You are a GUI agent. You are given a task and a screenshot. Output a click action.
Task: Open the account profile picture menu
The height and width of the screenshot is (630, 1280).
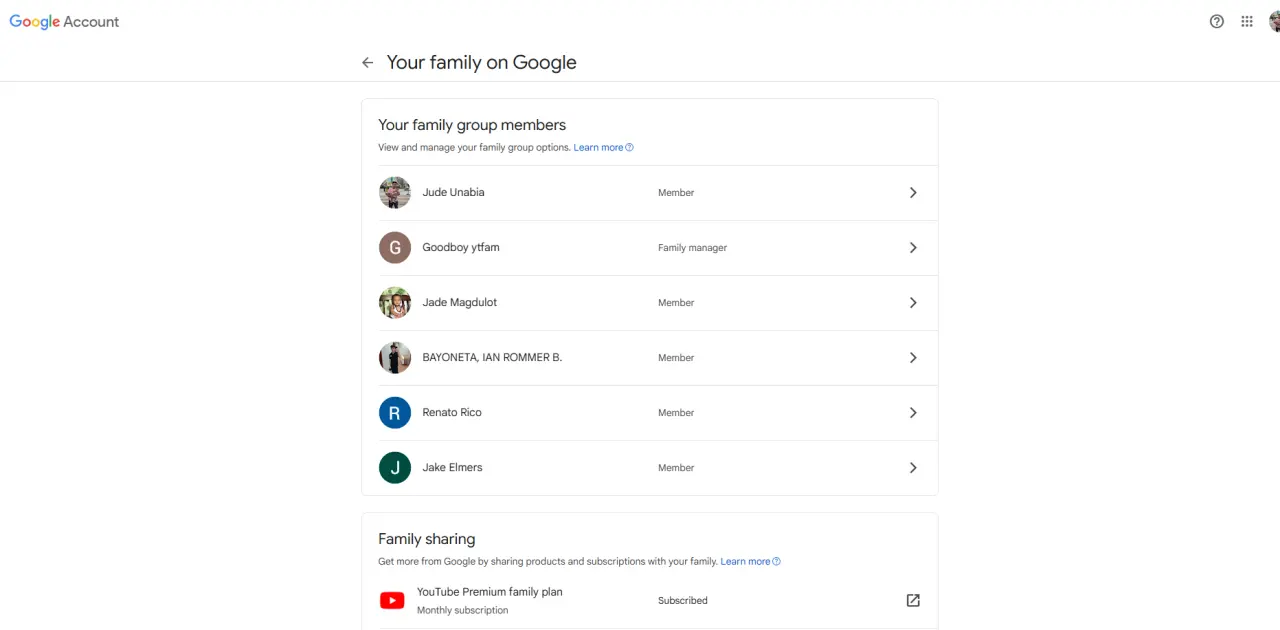coord(1274,21)
